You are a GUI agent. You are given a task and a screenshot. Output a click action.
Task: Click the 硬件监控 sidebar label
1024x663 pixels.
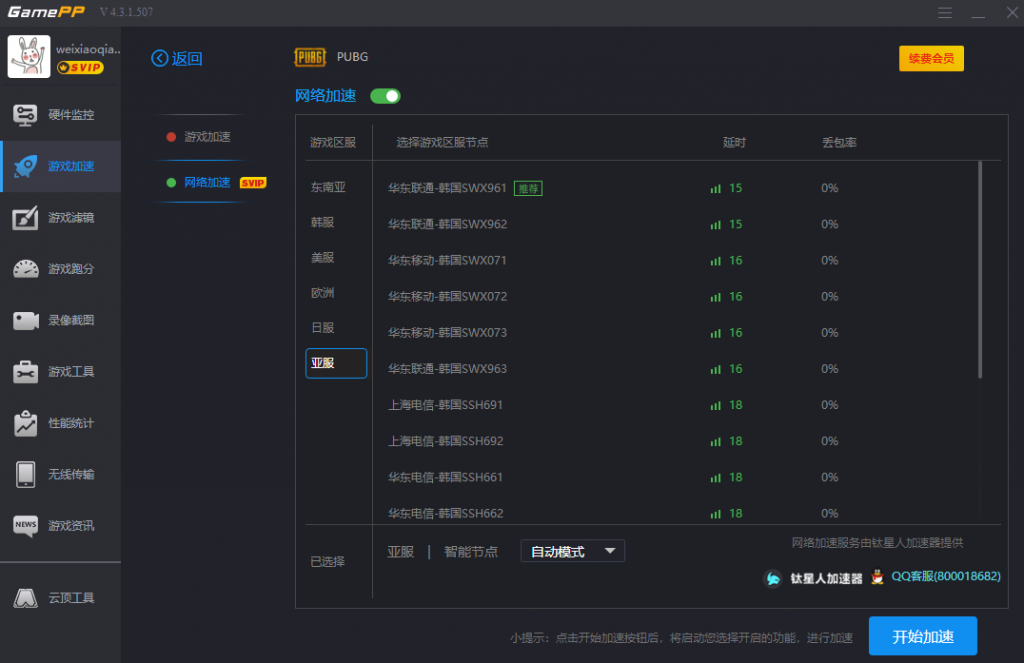point(71,115)
